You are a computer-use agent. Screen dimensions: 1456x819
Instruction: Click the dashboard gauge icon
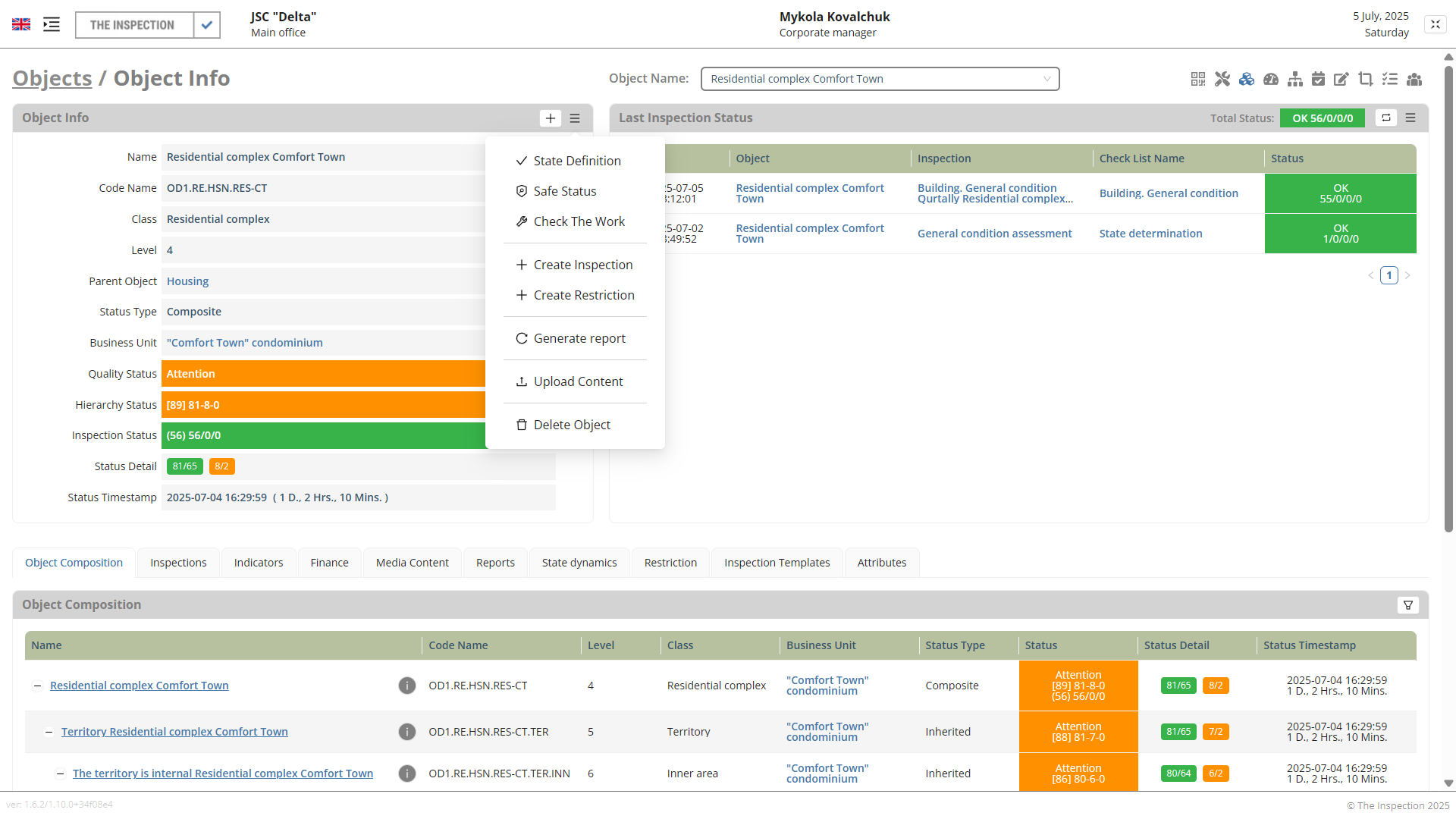(1271, 79)
